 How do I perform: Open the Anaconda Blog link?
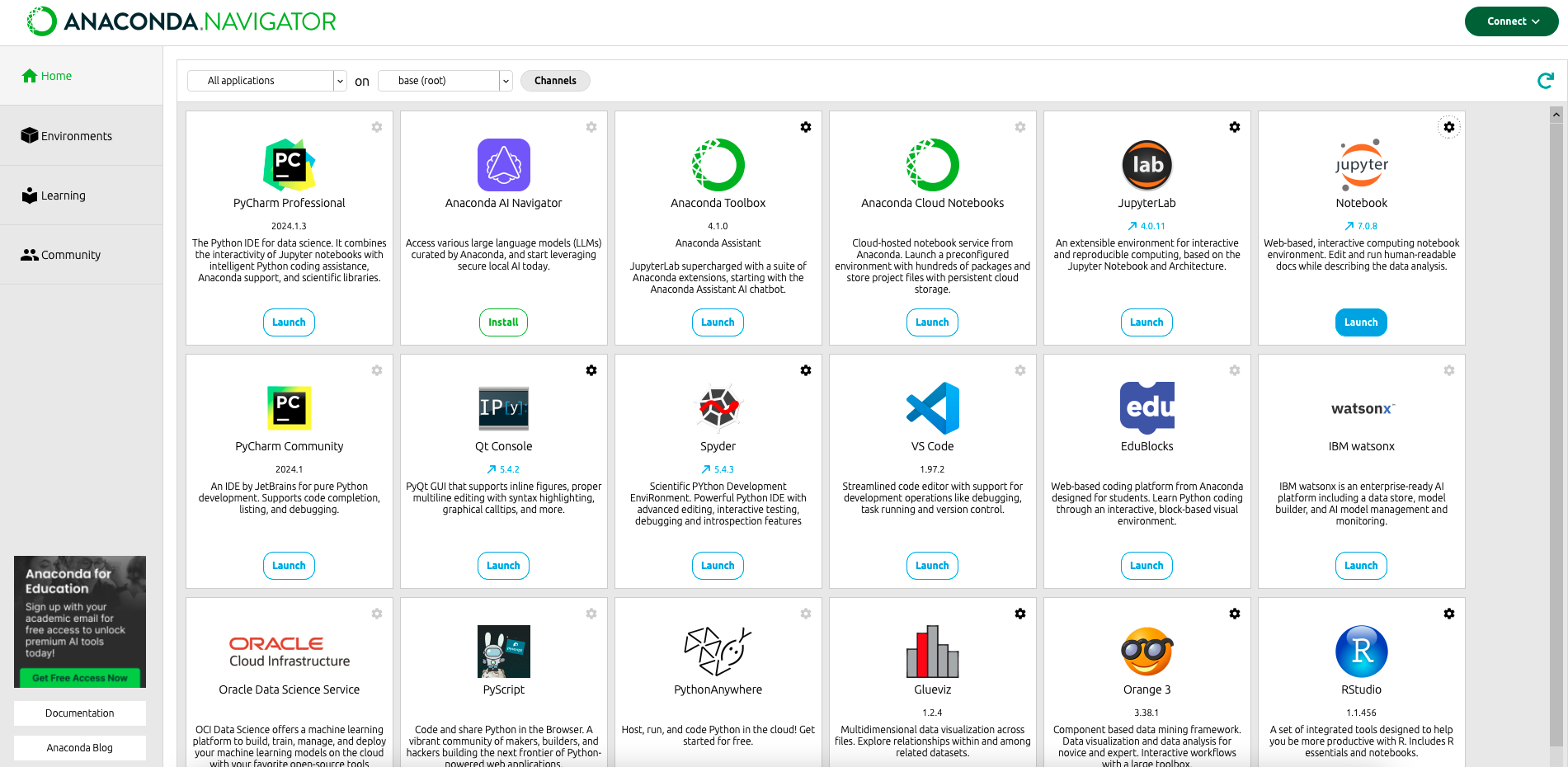[80, 748]
